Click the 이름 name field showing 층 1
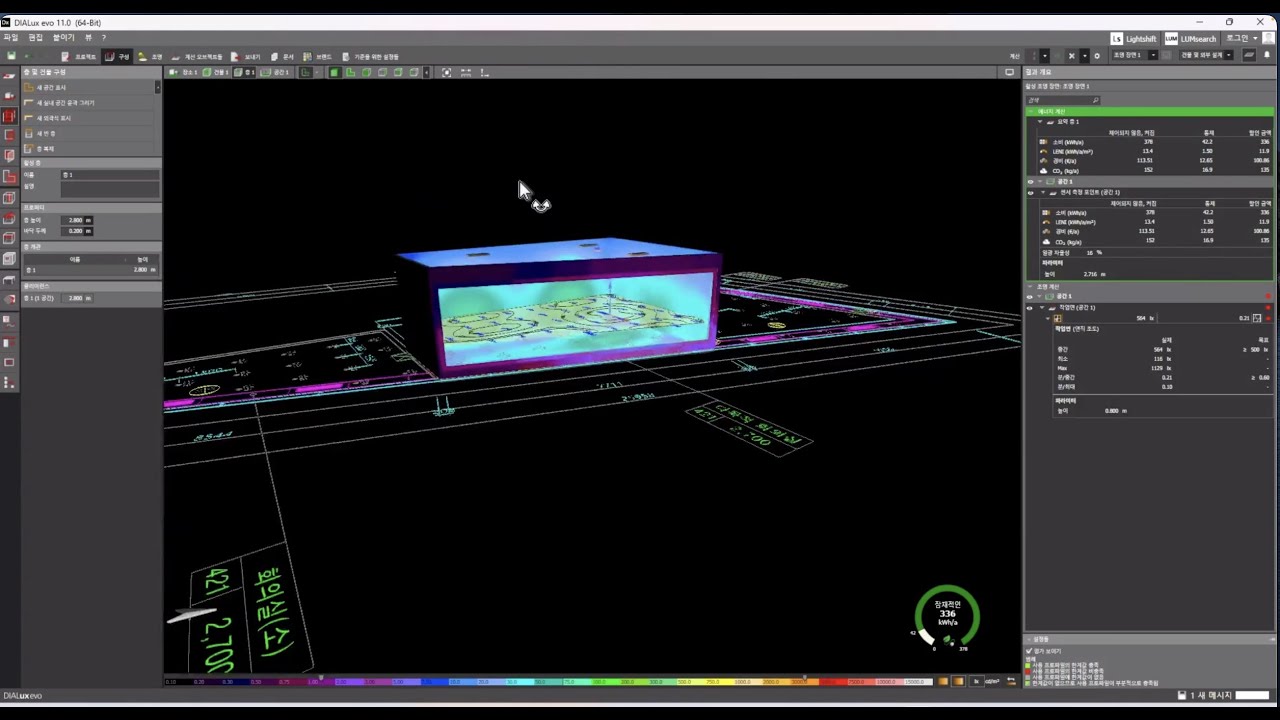 (x=110, y=175)
